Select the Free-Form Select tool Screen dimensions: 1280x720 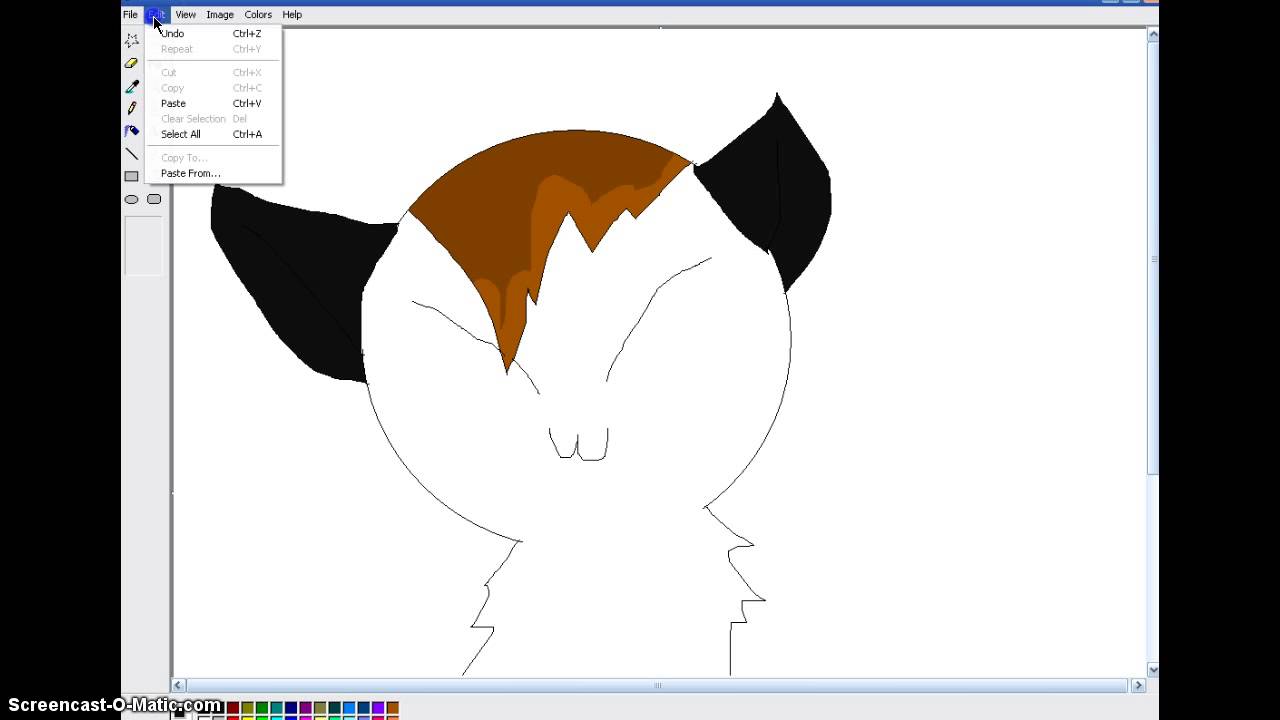[x=131, y=41]
